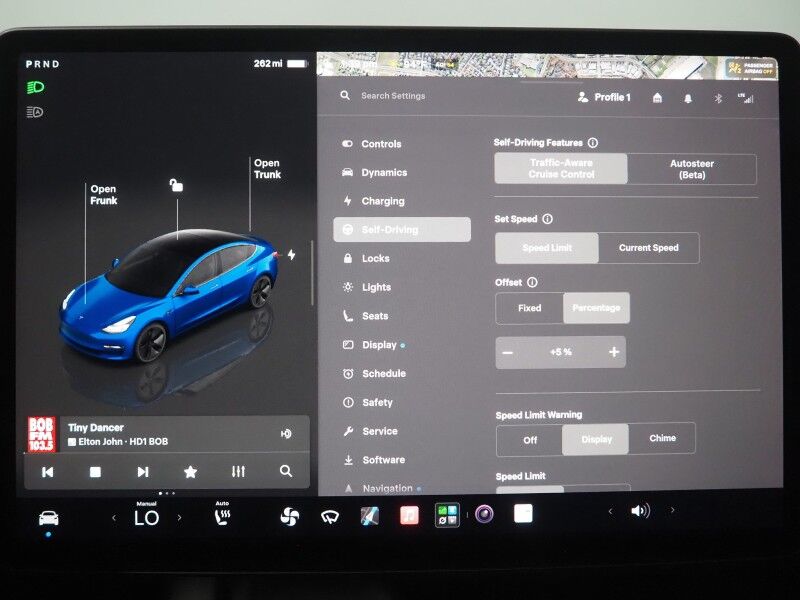Open Bluetooth settings icon
This screenshot has height=600, width=800.
coord(718,98)
